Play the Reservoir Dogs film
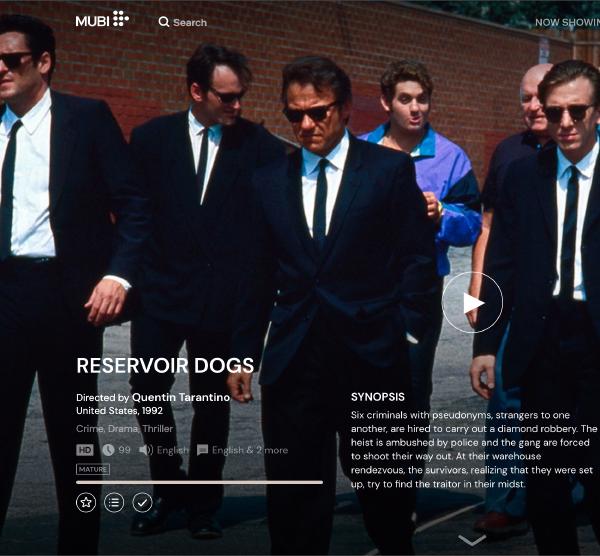The height and width of the screenshot is (556, 600). [x=472, y=303]
